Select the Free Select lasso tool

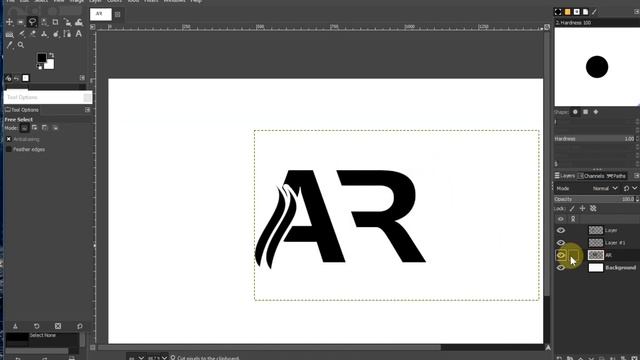click(x=32, y=22)
